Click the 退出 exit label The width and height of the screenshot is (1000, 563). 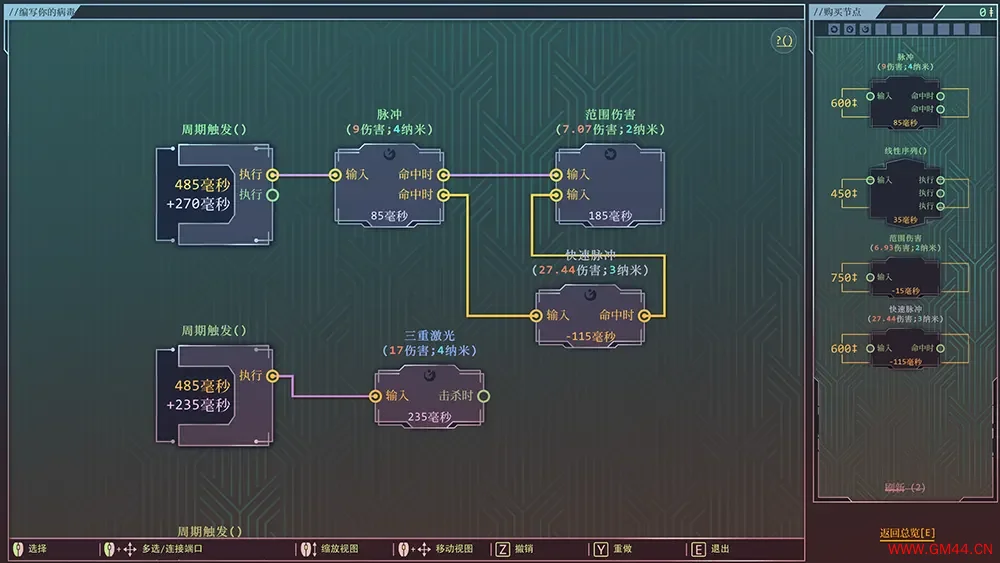720,549
